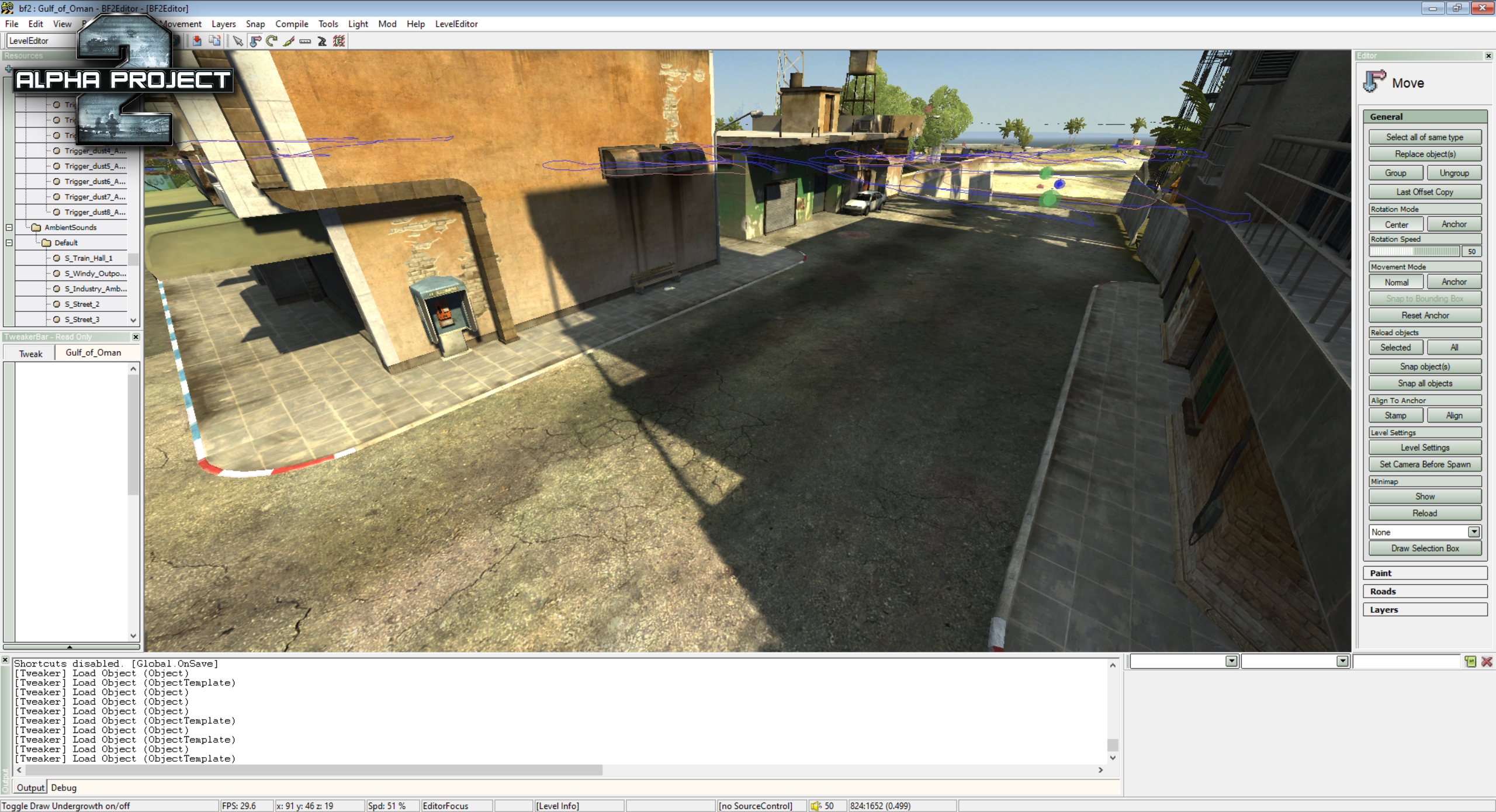Click the Replace object(s) button

[x=1425, y=154]
